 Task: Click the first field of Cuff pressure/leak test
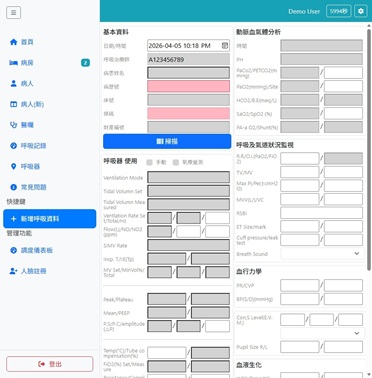pyautogui.click(x=300, y=240)
